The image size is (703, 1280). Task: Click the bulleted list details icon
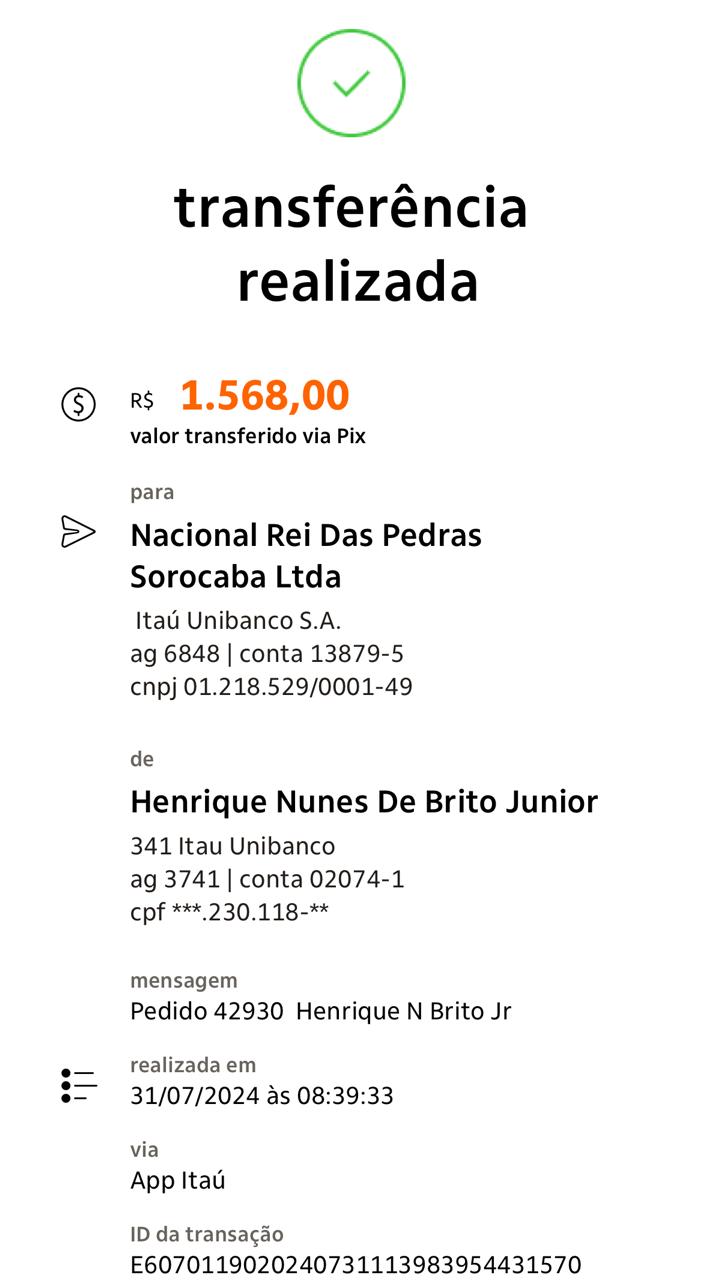[x=79, y=1085]
